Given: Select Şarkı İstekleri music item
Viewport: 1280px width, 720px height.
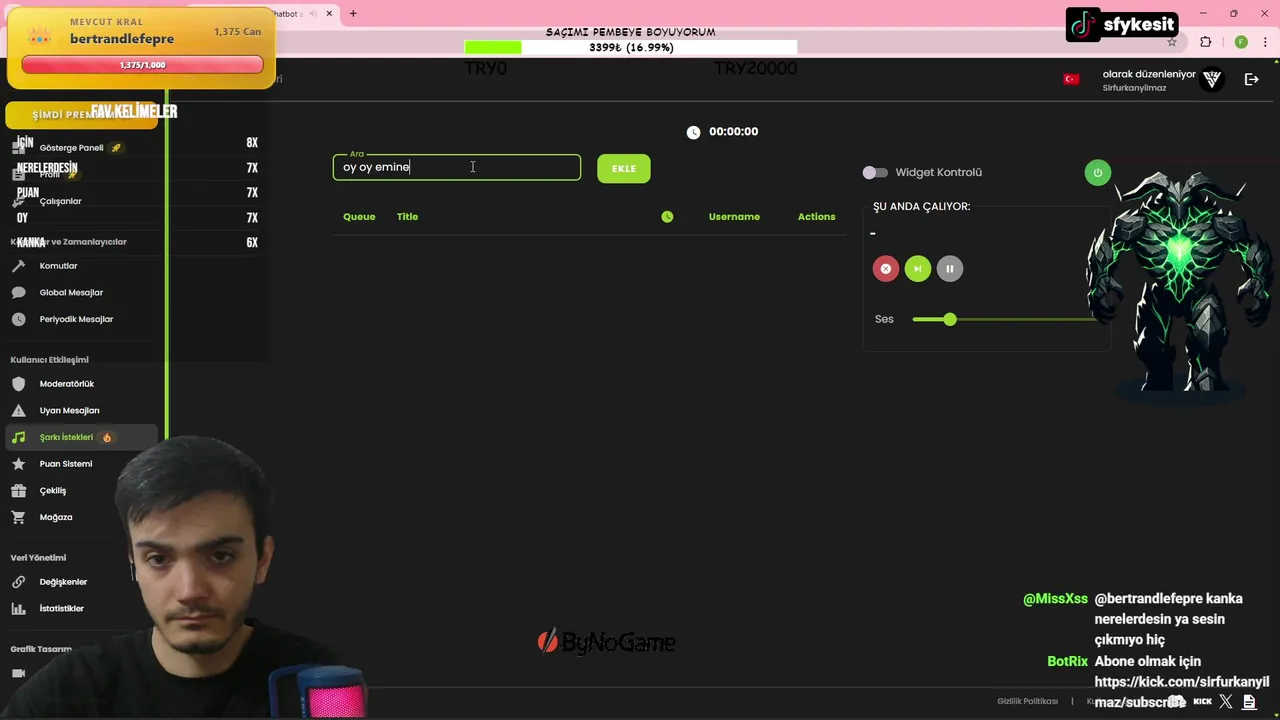Looking at the screenshot, I should click(80, 437).
